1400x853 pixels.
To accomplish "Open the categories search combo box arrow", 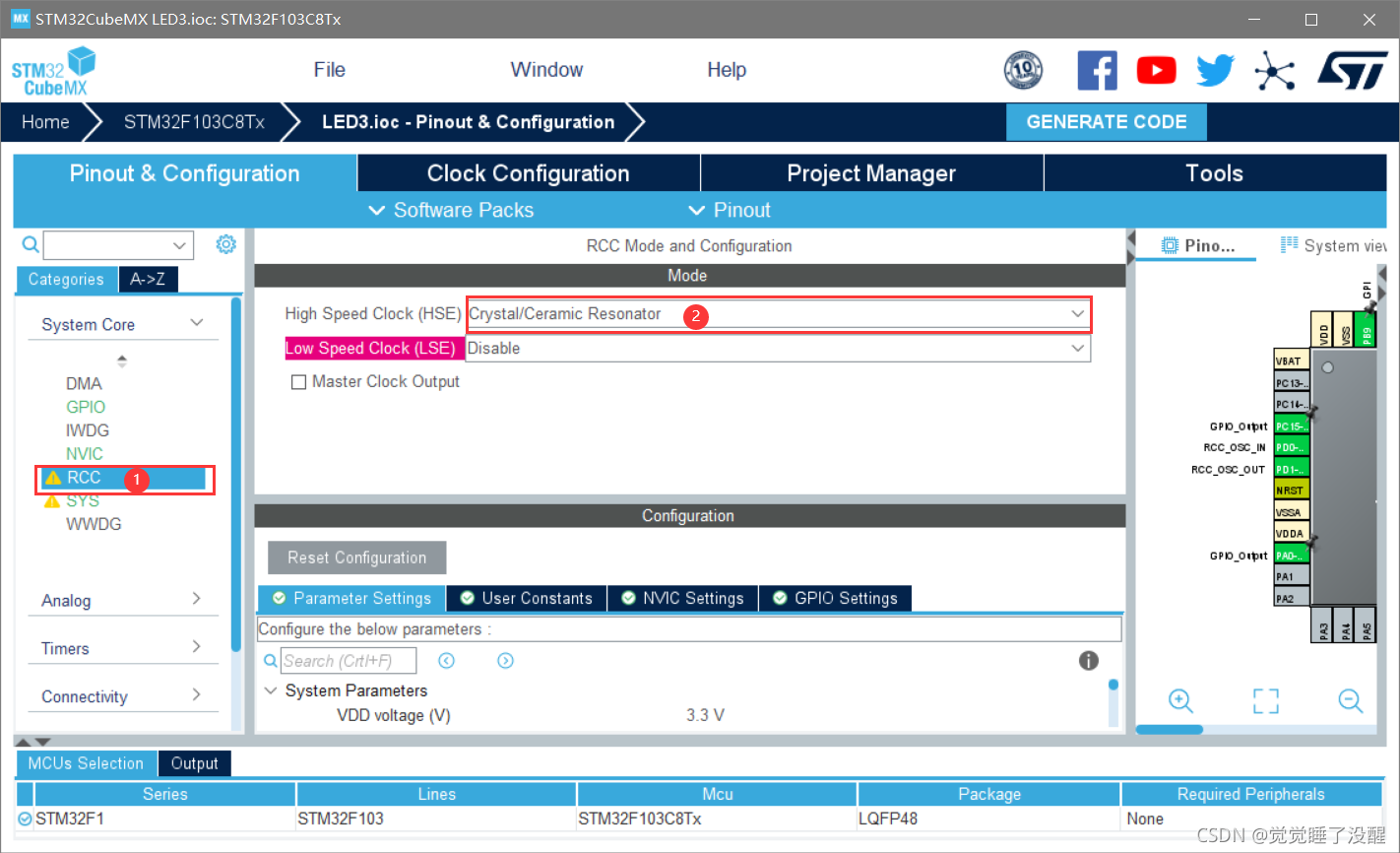I will click(x=179, y=245).
